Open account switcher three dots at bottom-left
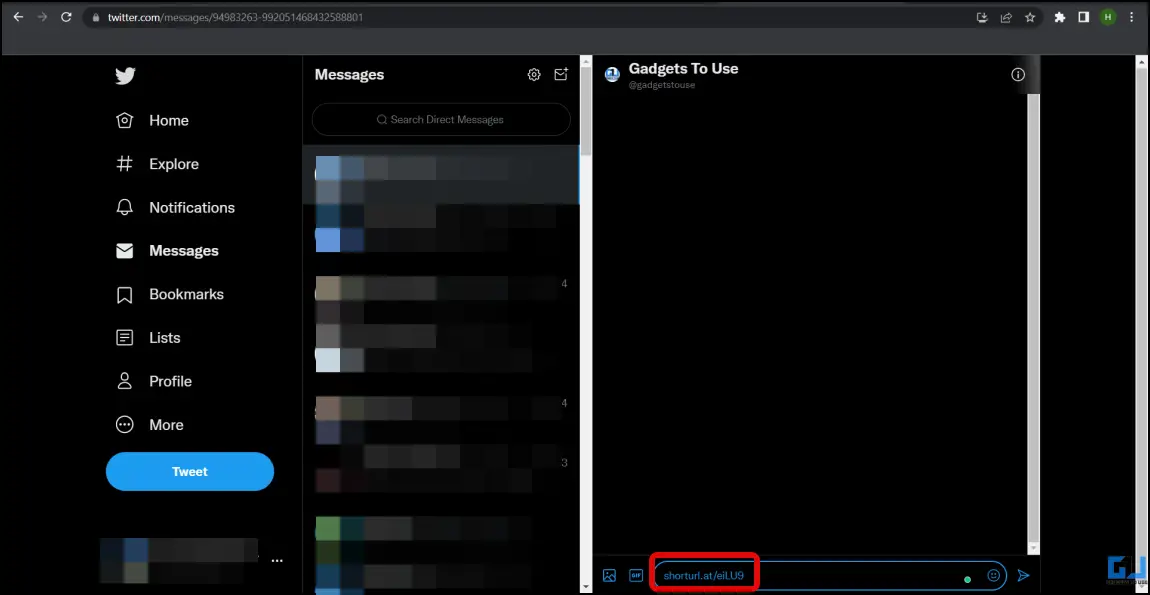1150x595 pixels. pos(277,561)
